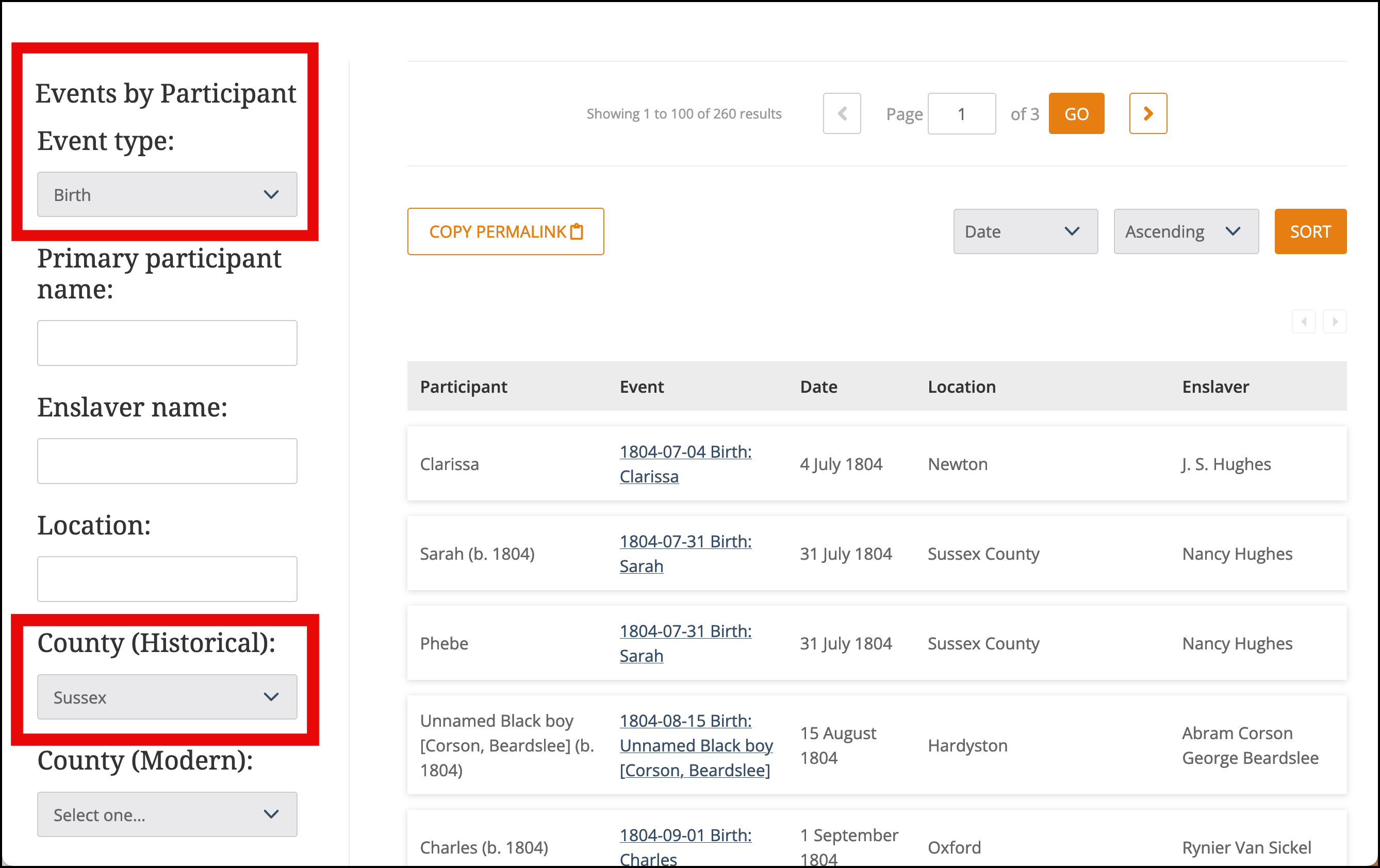1380x868 pixels.
Task: Click the Newton location cell
Action: click(958, 464)
